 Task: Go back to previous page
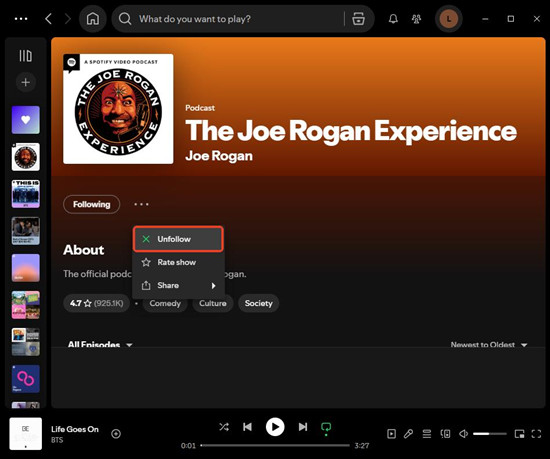(49, 19)
